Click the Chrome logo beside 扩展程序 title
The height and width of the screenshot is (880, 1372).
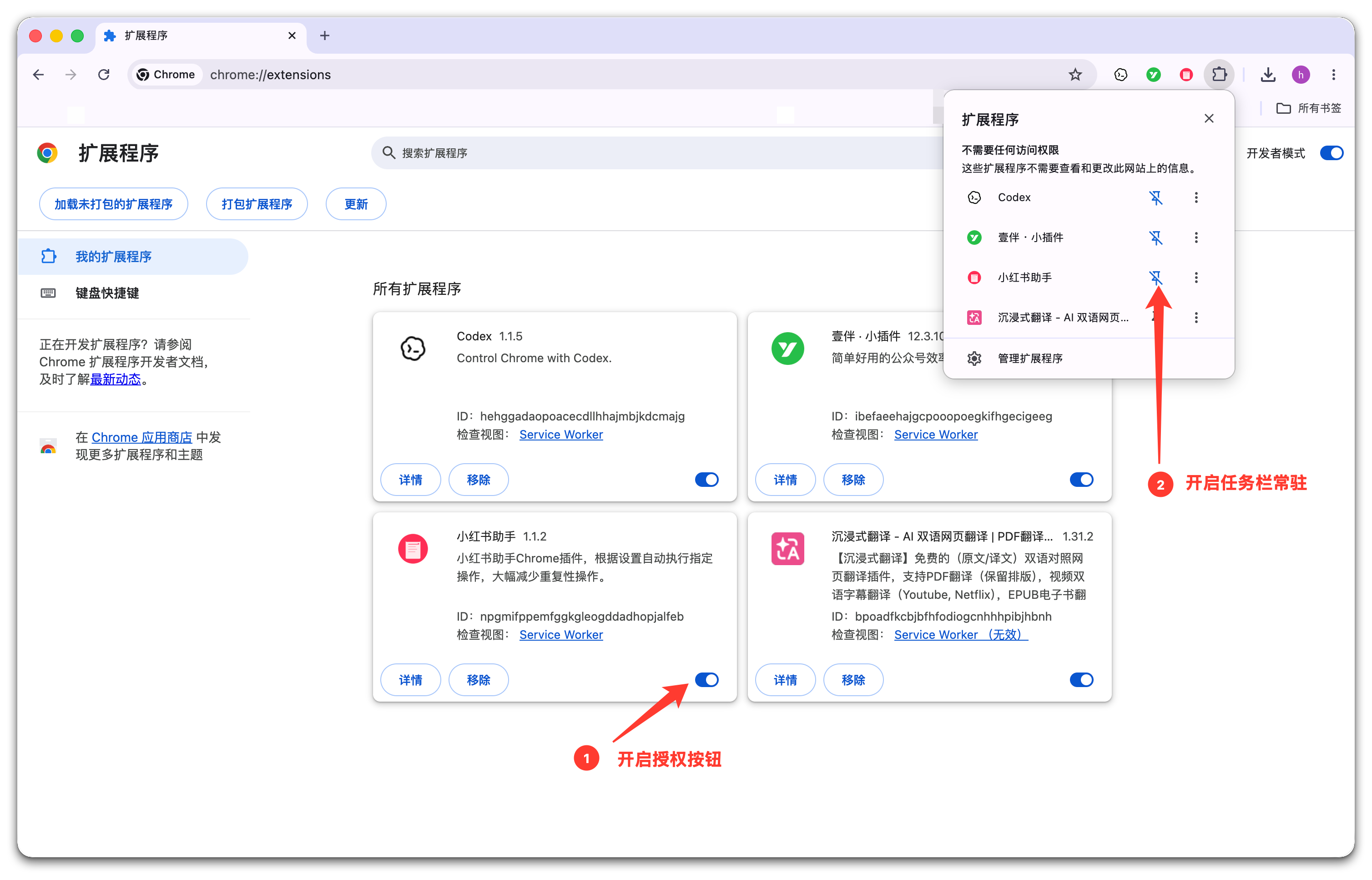(x=47, y=153)
